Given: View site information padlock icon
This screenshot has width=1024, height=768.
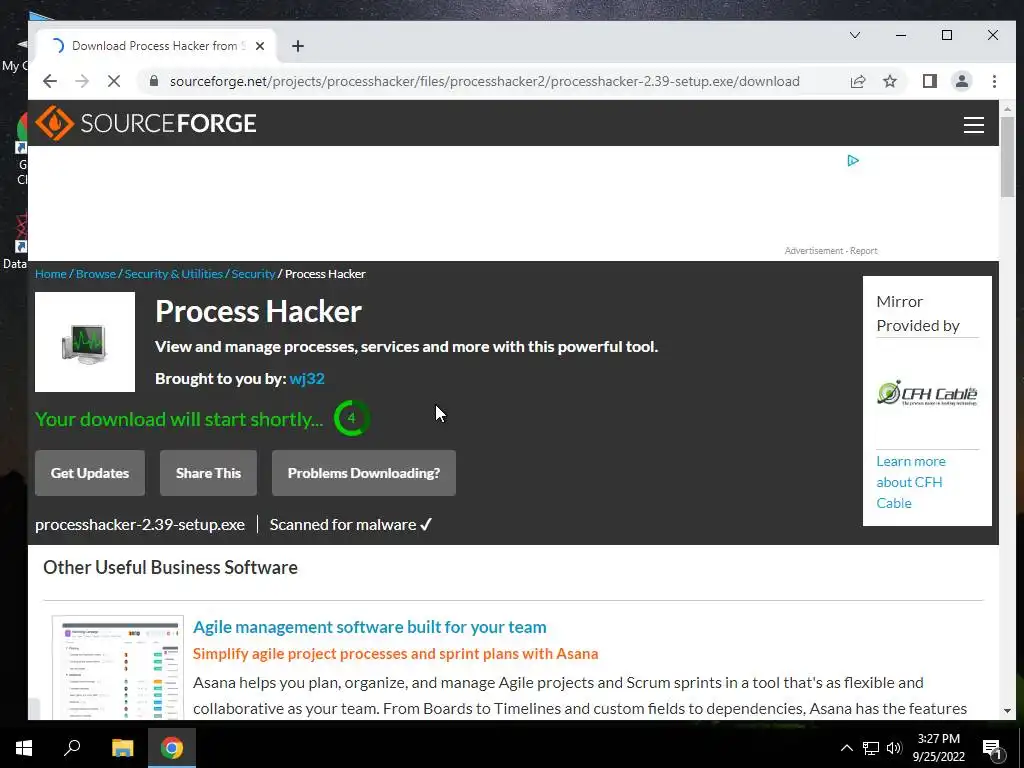Looking at the screenshot, I should 154,81.
